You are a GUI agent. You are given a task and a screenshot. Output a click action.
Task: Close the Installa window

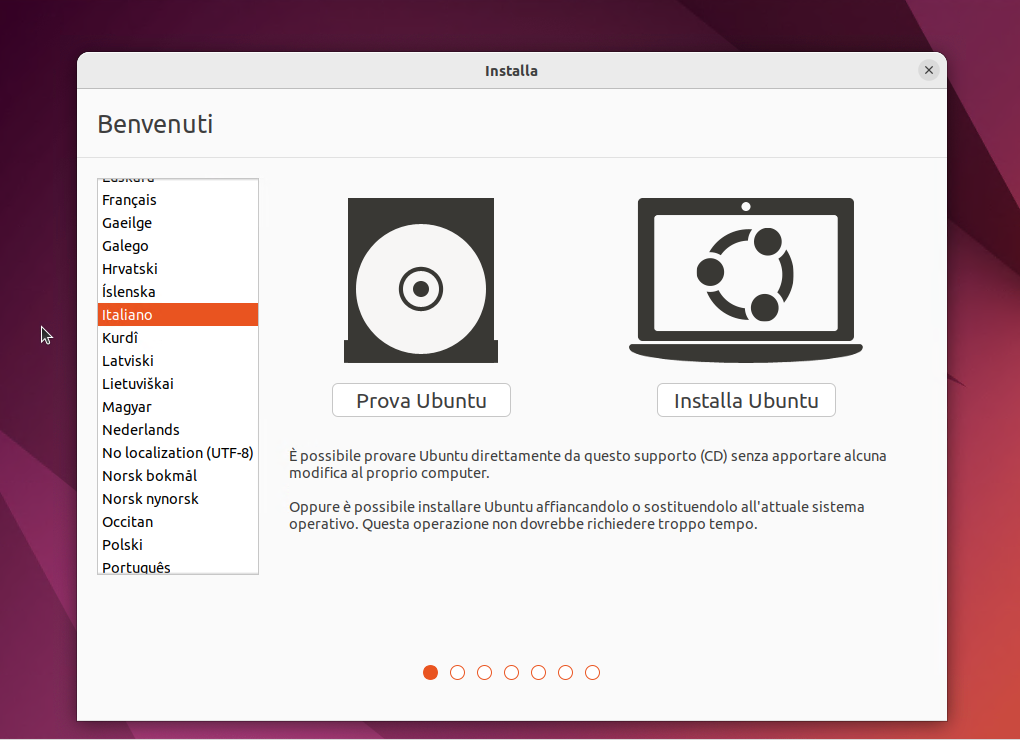928,70
